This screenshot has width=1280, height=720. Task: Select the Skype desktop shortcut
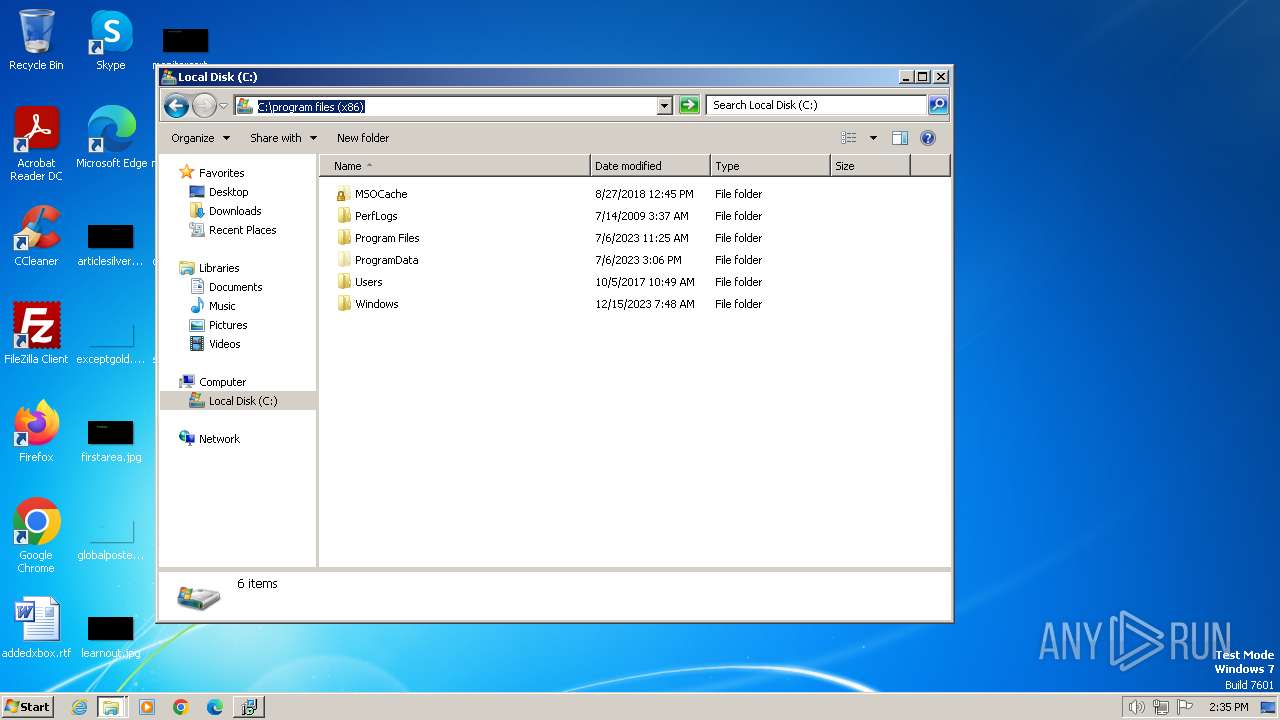coord(111,40)
